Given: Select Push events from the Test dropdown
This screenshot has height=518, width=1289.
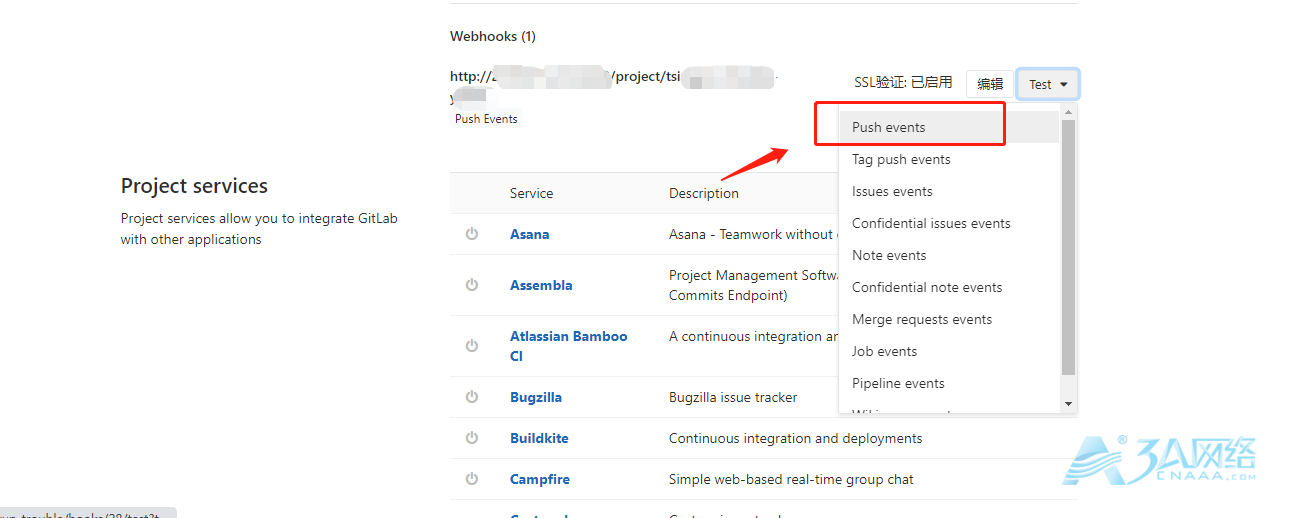Looking at the screenshot, I should [948, 127].
